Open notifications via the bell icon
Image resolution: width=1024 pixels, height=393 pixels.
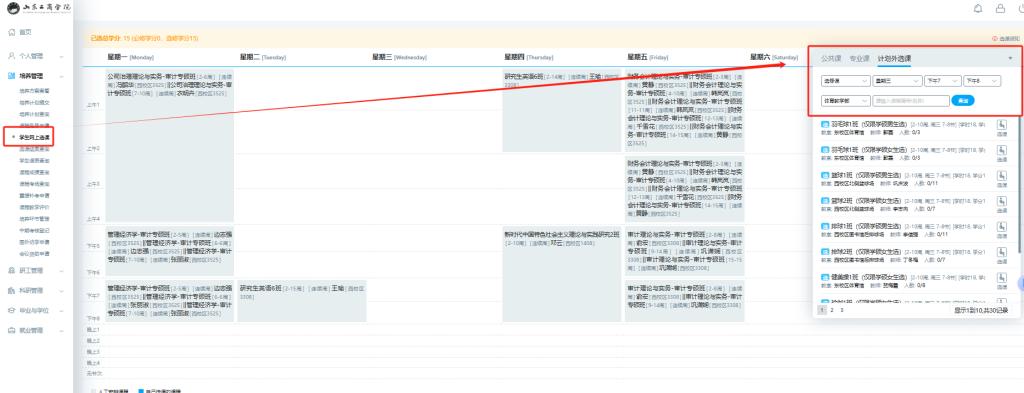(x=978, y=8)
